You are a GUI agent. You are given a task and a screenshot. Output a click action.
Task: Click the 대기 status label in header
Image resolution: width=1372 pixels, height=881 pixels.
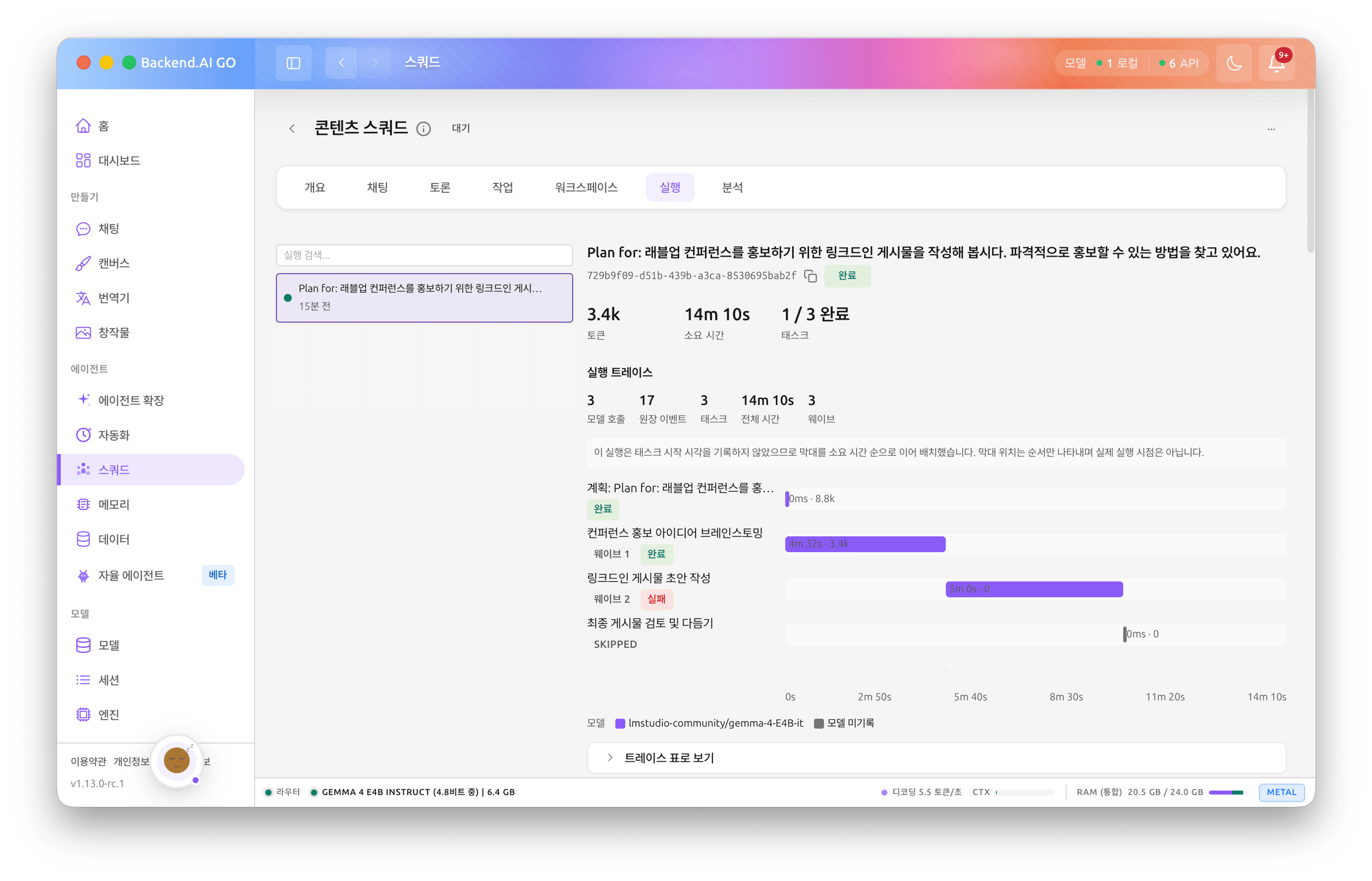[461, 129]
